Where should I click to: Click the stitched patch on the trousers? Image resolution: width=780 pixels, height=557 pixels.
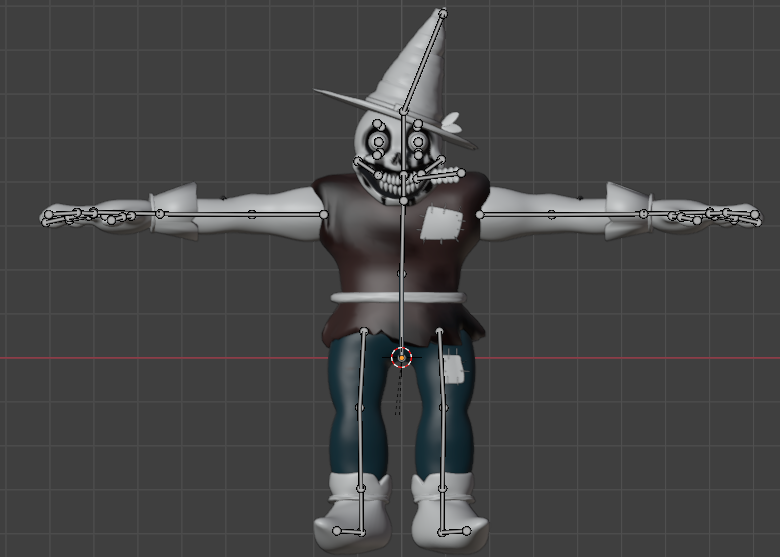tap(453, 370)
